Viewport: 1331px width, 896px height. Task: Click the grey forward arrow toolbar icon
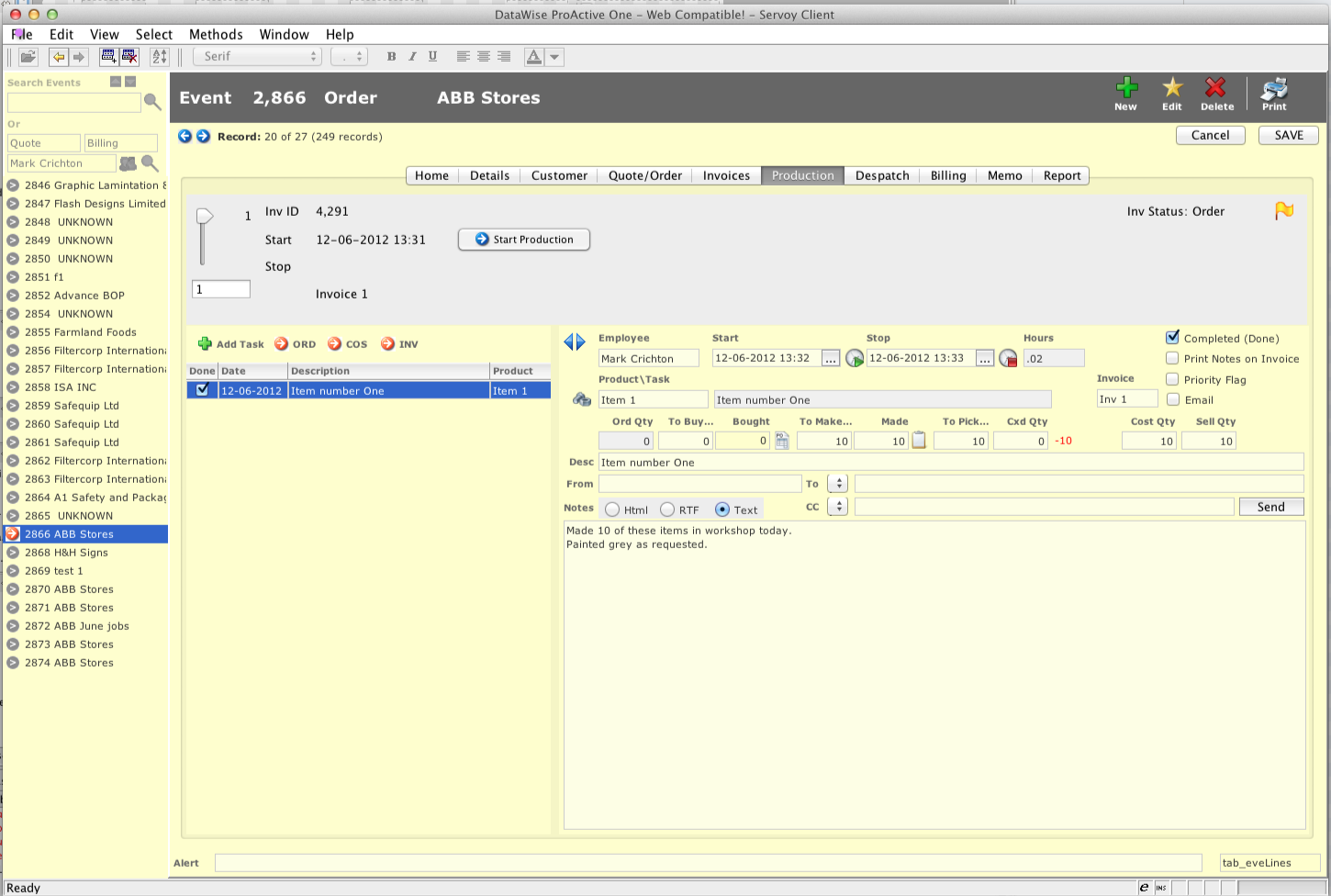click(x=79, y=57)
